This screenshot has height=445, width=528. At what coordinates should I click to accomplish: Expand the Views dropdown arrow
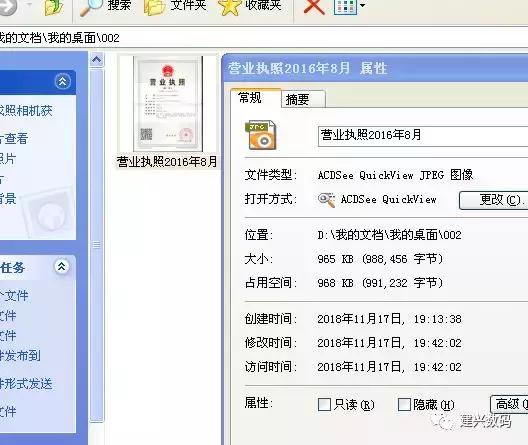tap(362, 5)
